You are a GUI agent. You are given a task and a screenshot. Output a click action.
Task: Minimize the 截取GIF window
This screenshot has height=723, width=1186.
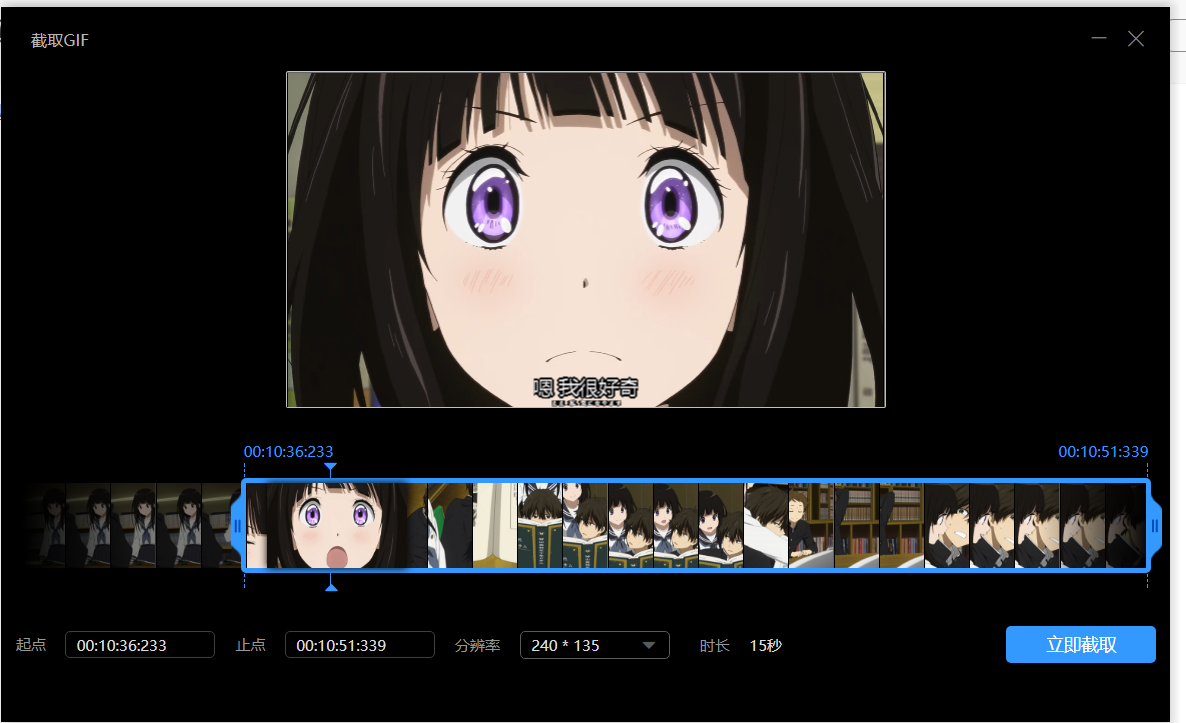1099,39
